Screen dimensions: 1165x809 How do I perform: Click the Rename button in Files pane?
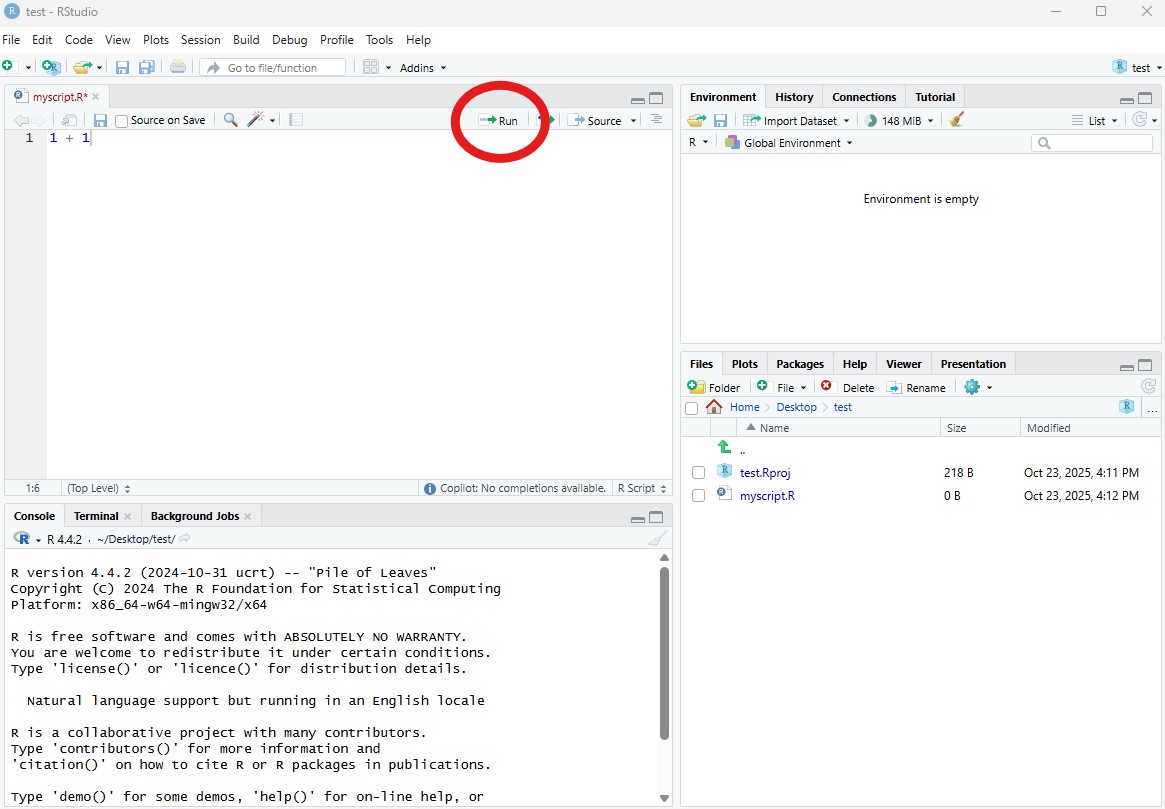pyautogui.click(x=916, y=388)
